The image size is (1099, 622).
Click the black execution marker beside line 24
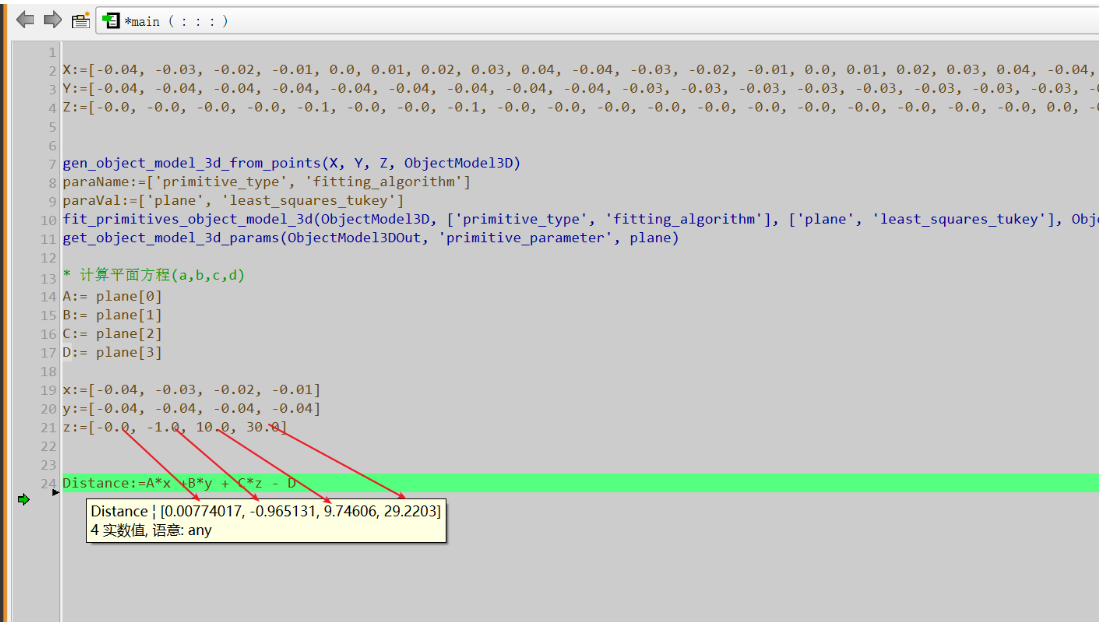(x=58, y=492)
